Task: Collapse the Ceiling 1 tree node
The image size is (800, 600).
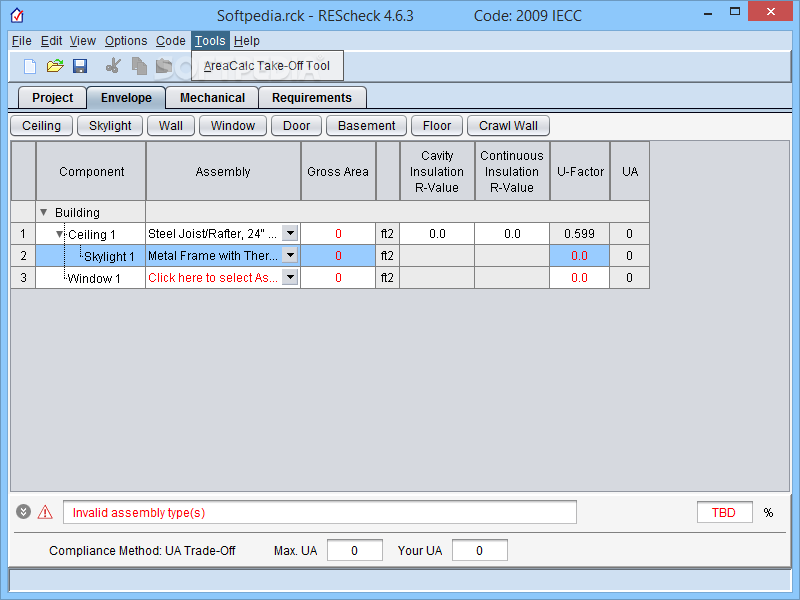Action: tap(59, 234)
